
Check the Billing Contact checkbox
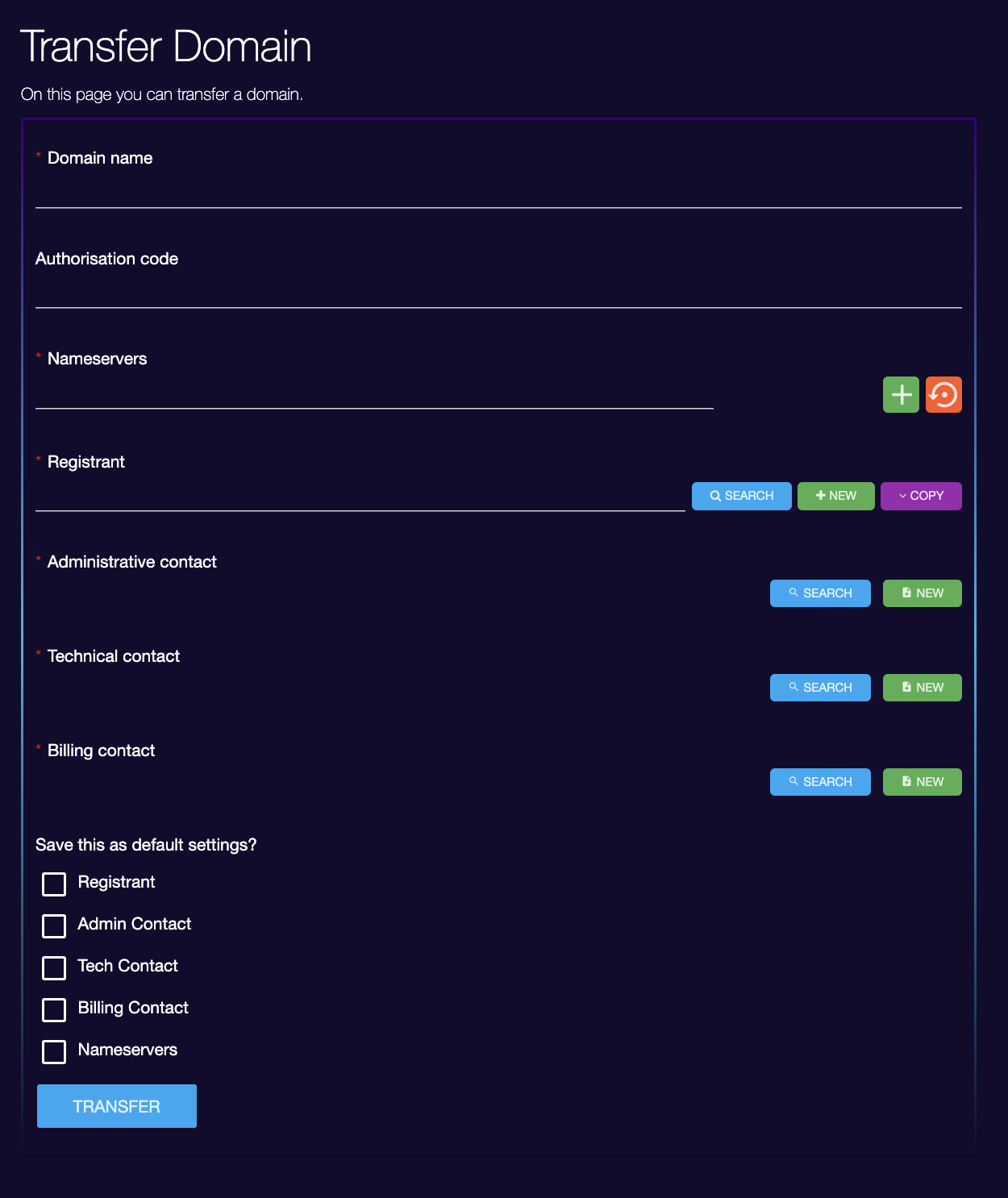coord(54,1010)
